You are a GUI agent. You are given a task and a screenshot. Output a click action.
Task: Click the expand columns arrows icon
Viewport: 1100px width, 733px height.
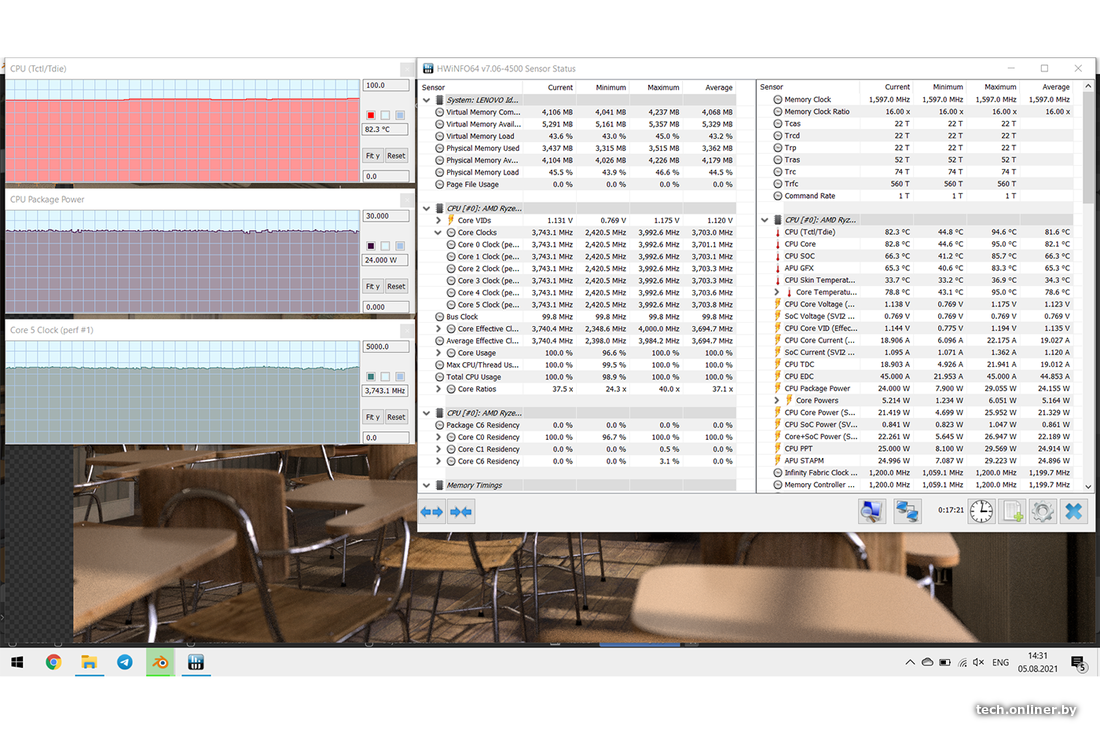point(432,511)
